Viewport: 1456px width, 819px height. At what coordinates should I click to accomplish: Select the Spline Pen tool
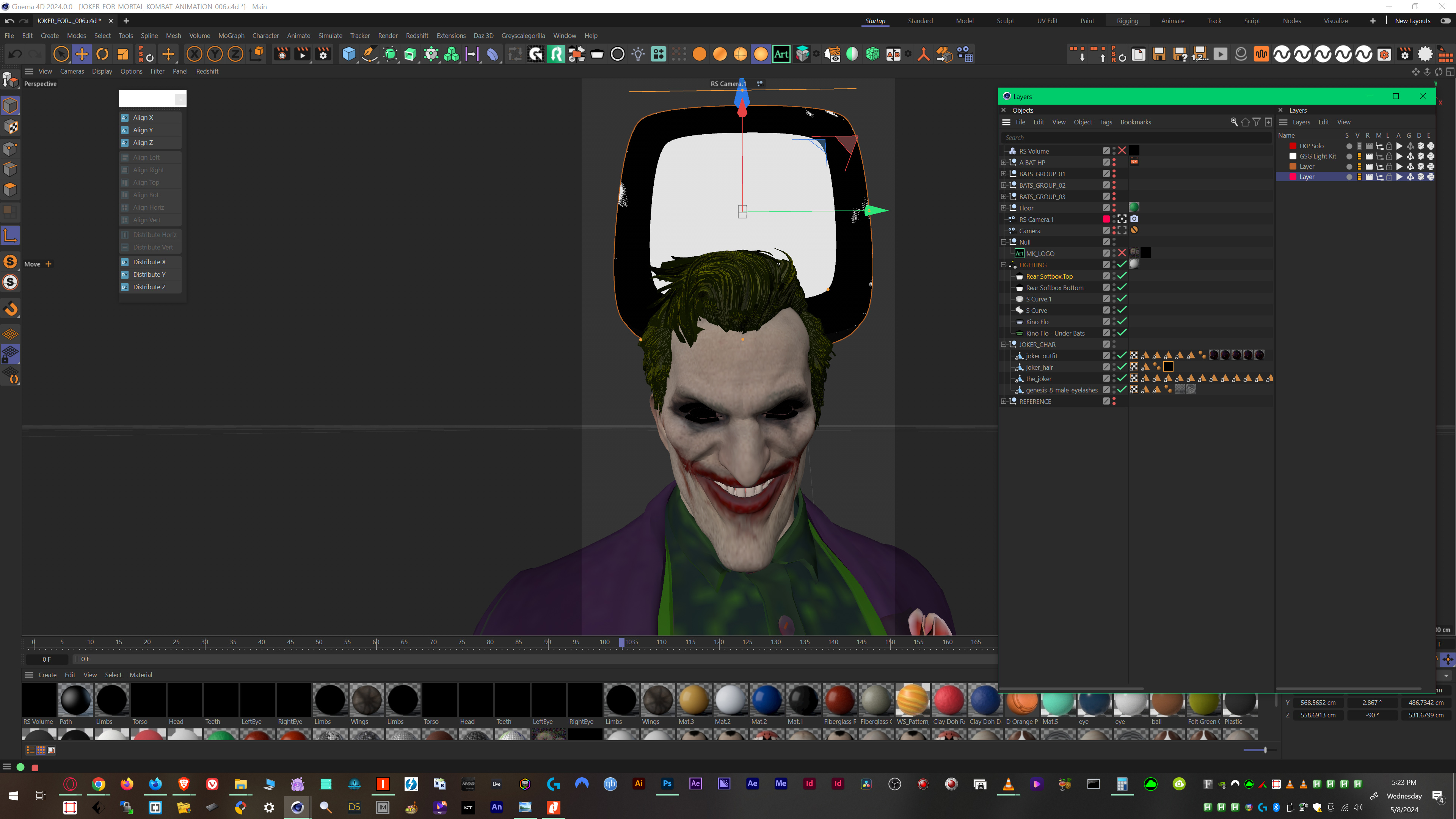[369, 54]
